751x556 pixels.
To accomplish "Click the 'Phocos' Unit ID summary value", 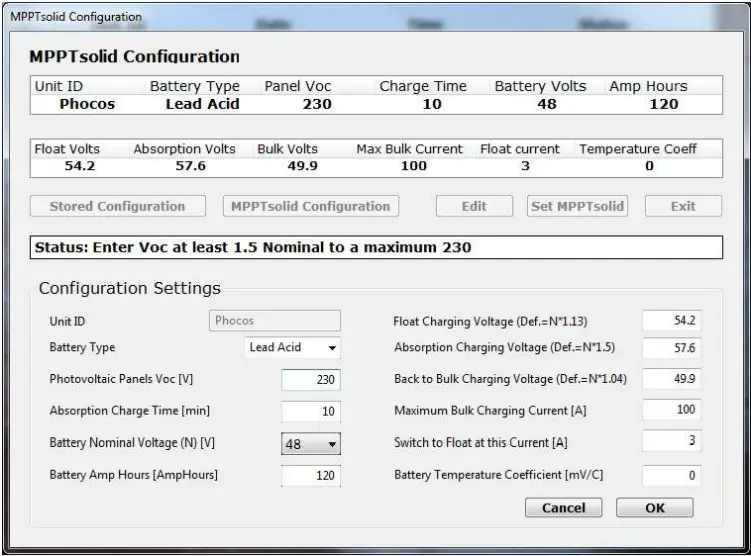I will click(x=87, y=104).
